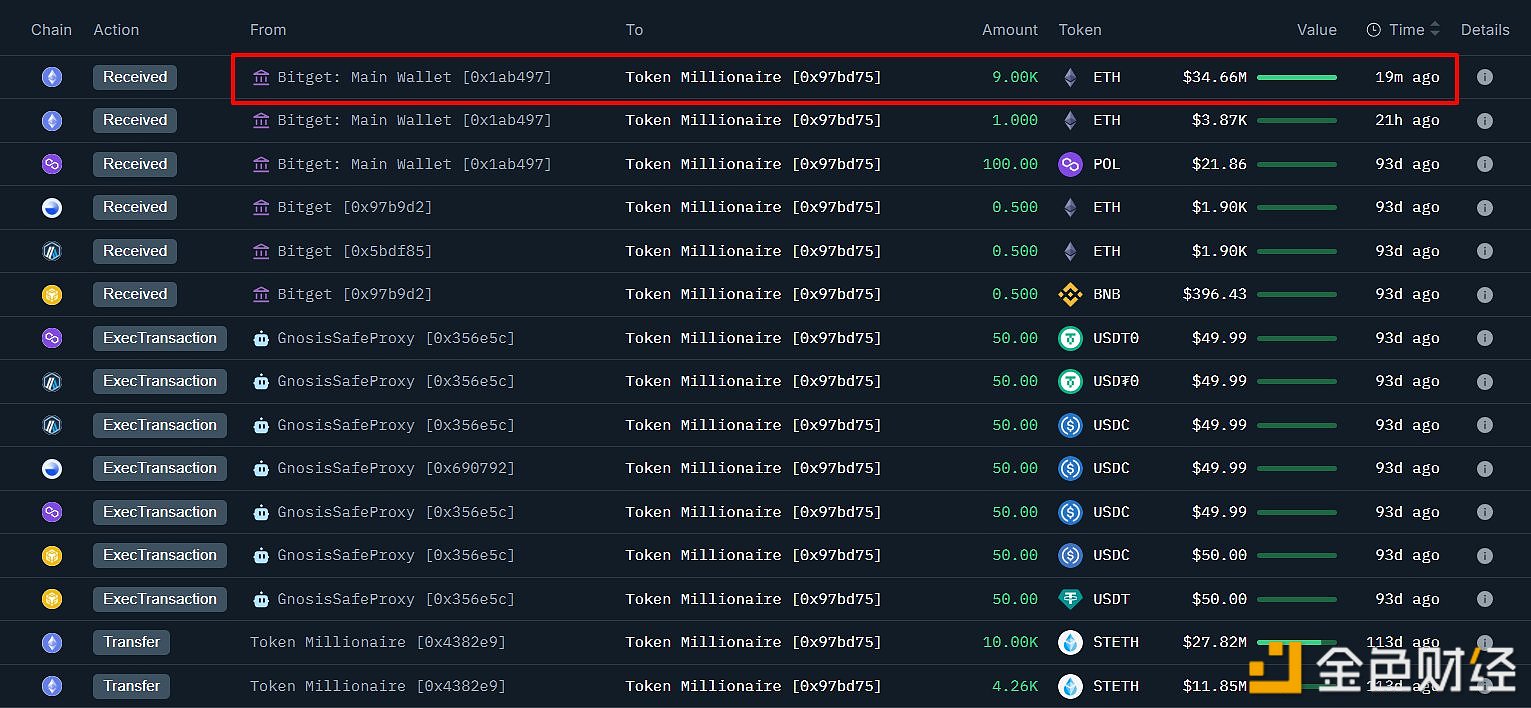1531x708 pixels.
Task: Click the Arbitrum chain icon on the 0.500 ETH row
Action: (x=52, y=251)
